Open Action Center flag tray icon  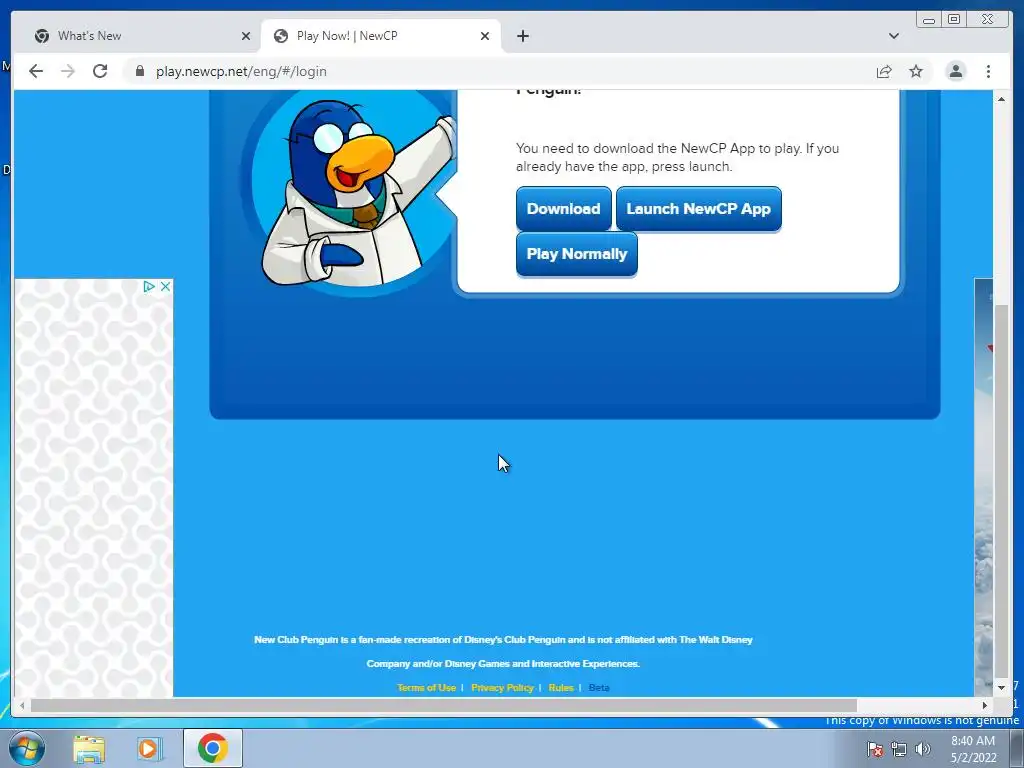[x=875, y=750]
